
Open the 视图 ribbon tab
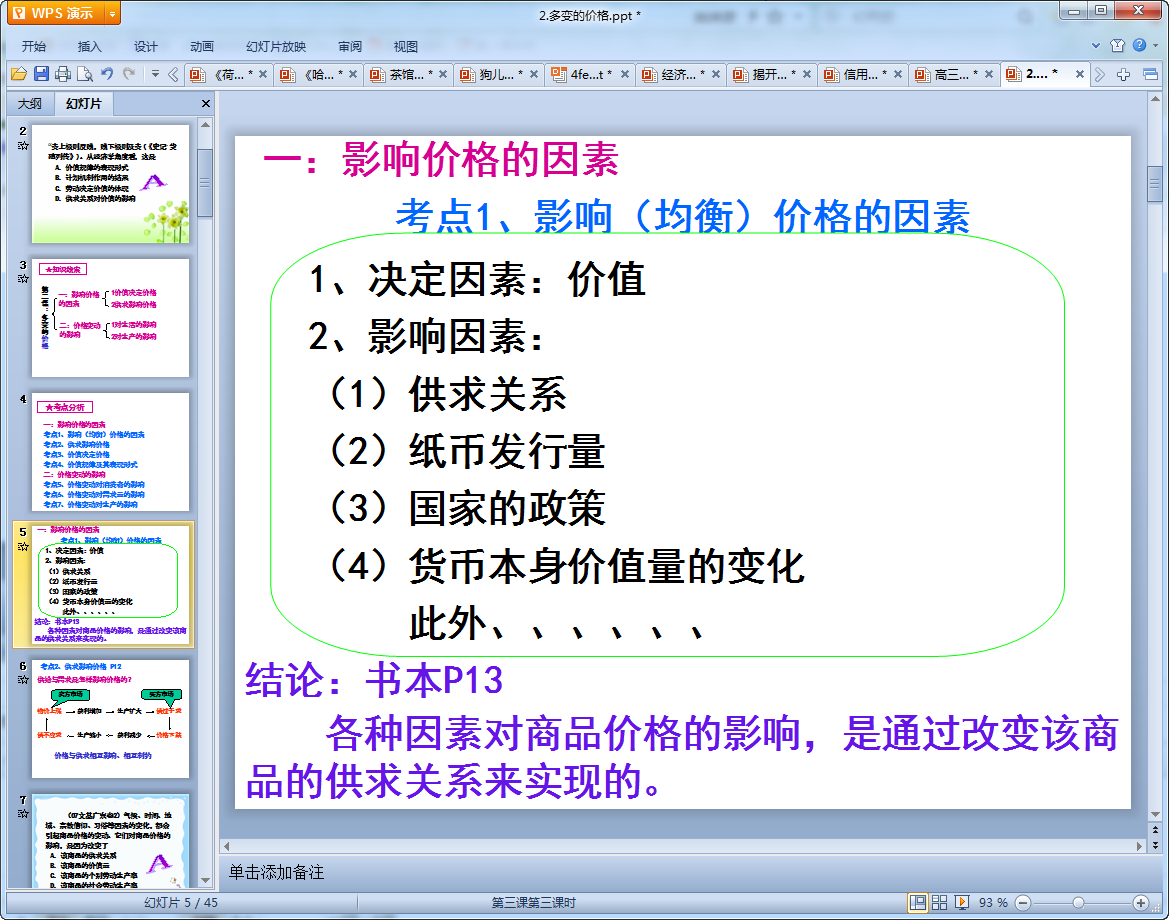(406, 46)
